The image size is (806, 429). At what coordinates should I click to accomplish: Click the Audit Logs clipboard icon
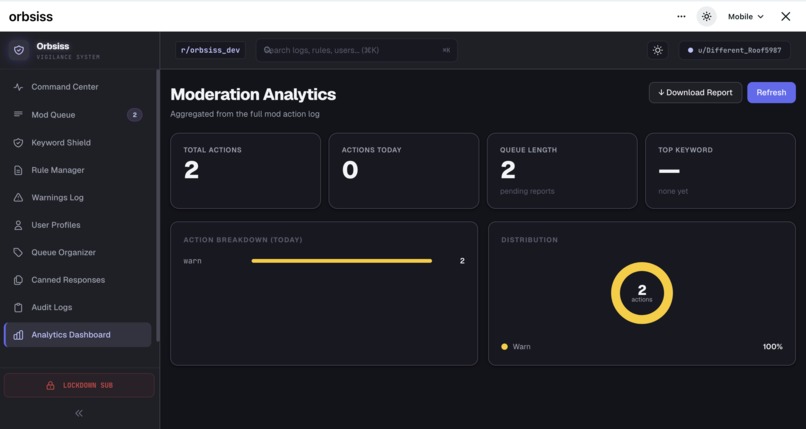[18, 307]
